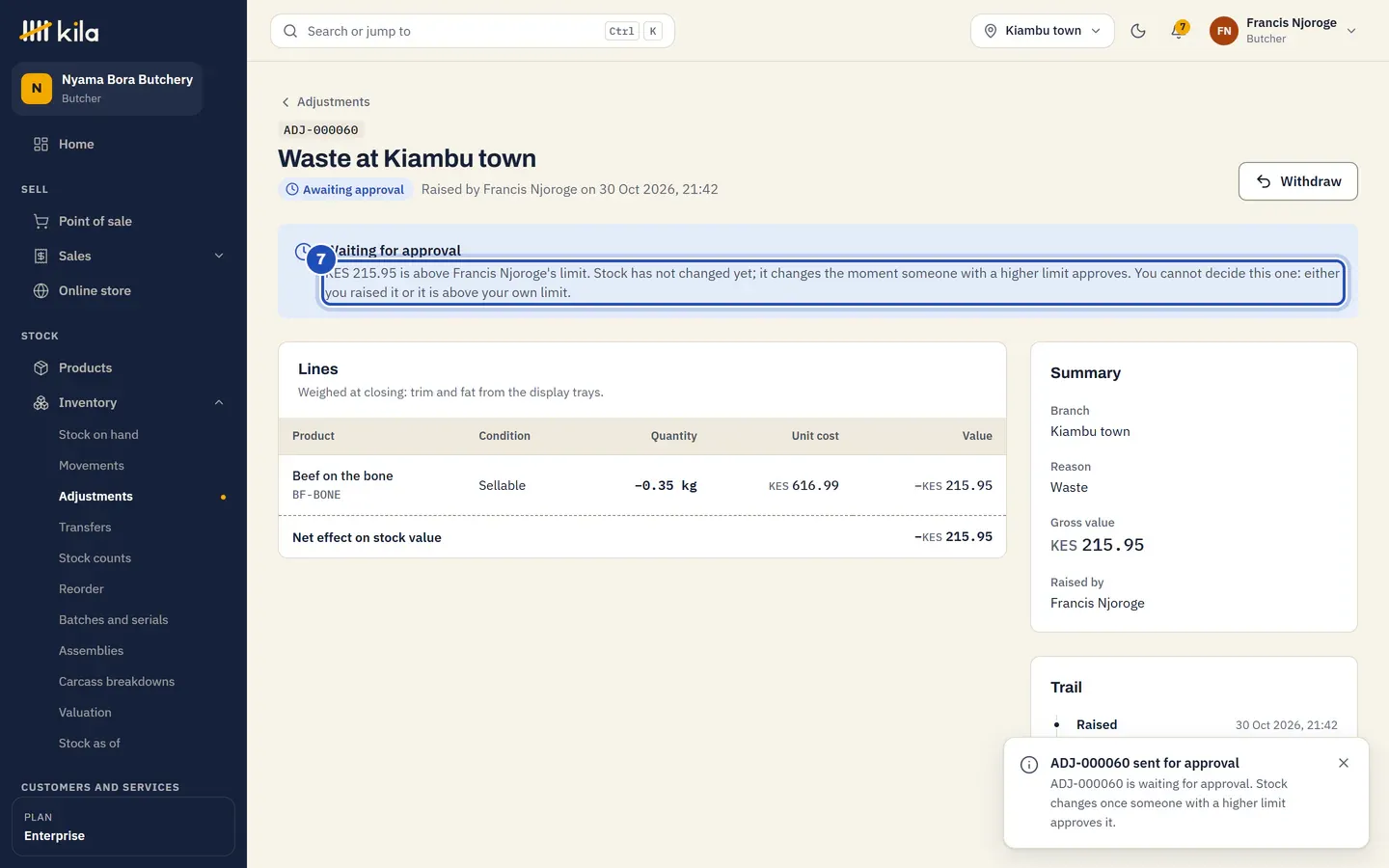Withdraw this adjustment
Screen dimensions: 1389x868
tap(1297, 181)
